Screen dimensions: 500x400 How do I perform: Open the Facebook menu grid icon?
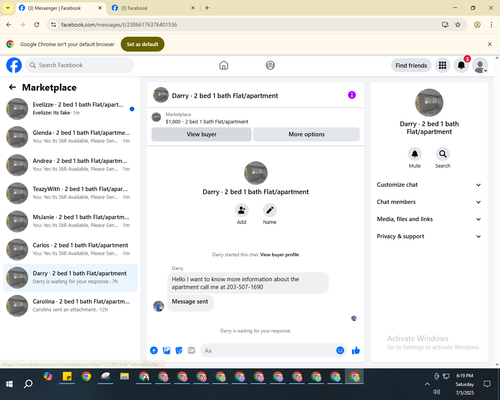click(442, 65)
